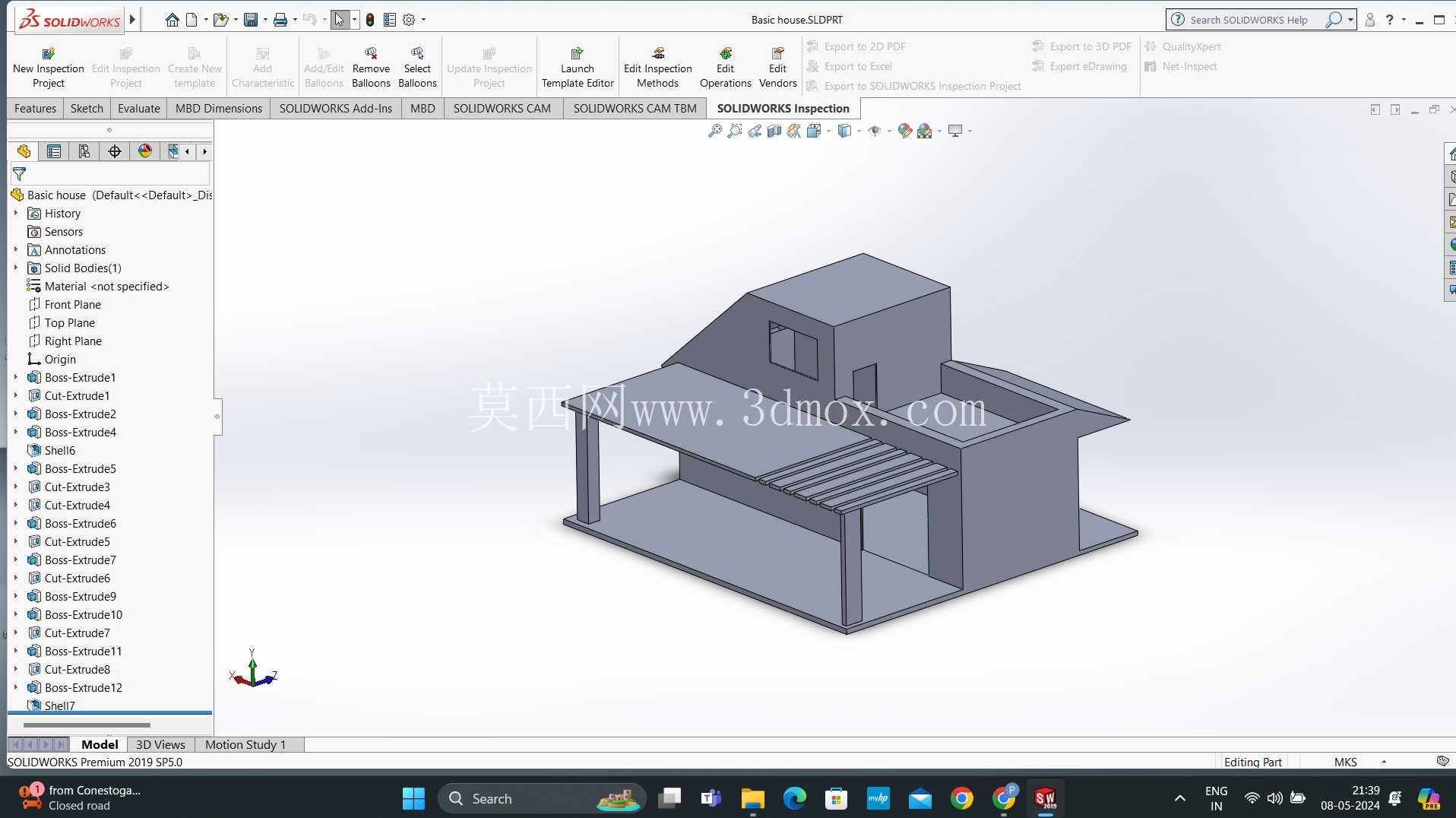Select Shell6 feature in tree
Viewport: 1456px width, 818px height.
[x=60, y=451]
